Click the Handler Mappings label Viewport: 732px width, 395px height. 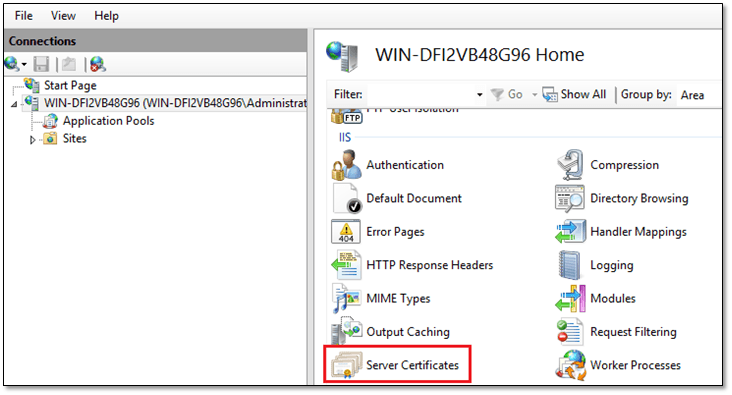pyautogui.click(x=638, y=232)
